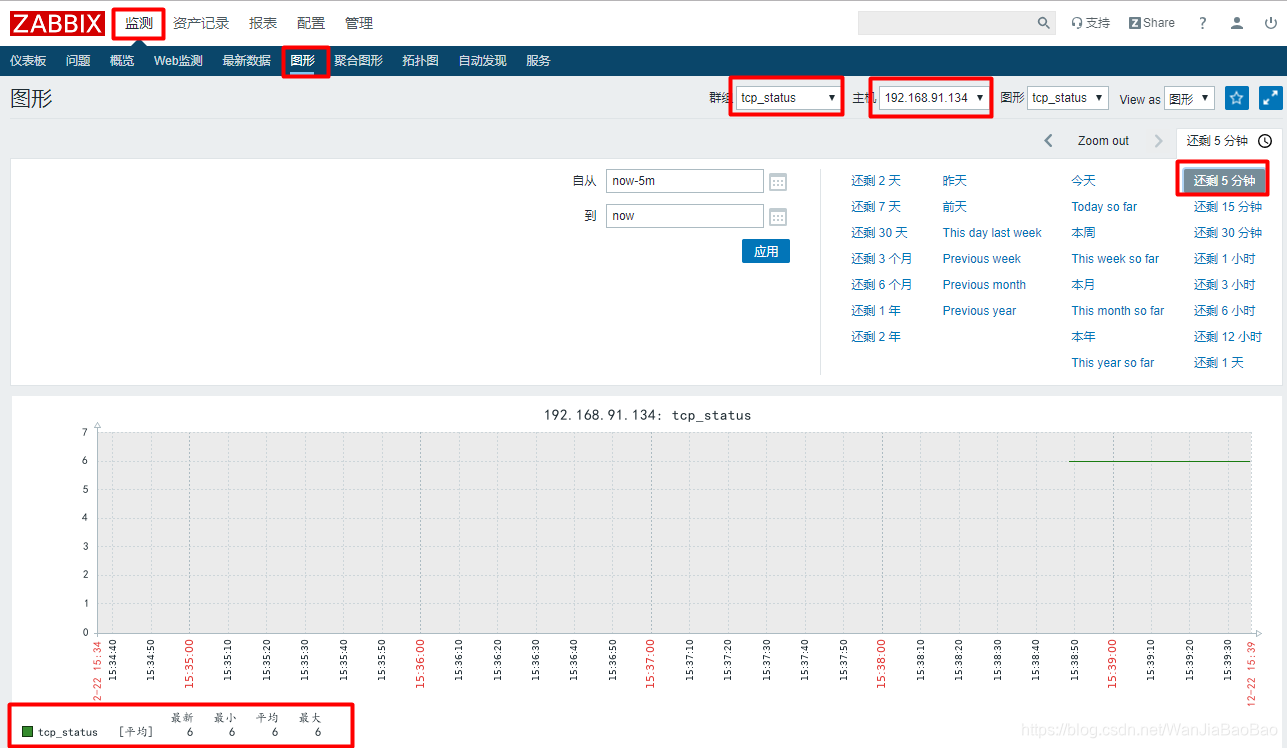Open the help question mark icon
Screen dimensions: 1287x748
(x=1203, y=23)
